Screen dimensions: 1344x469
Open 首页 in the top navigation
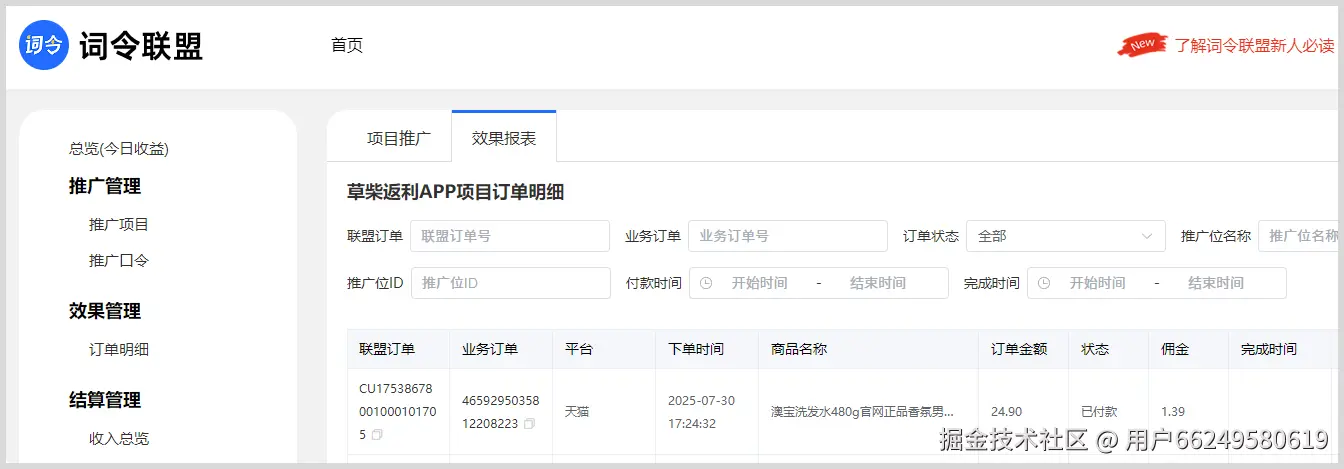(x=347, y=45)
